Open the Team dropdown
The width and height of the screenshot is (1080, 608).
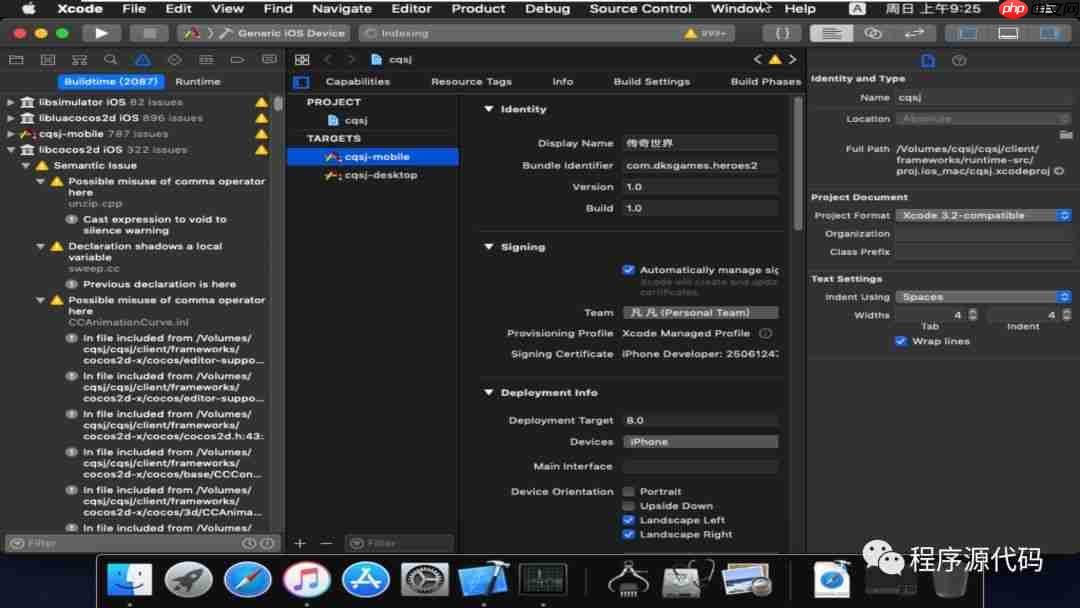pos(700,313)
